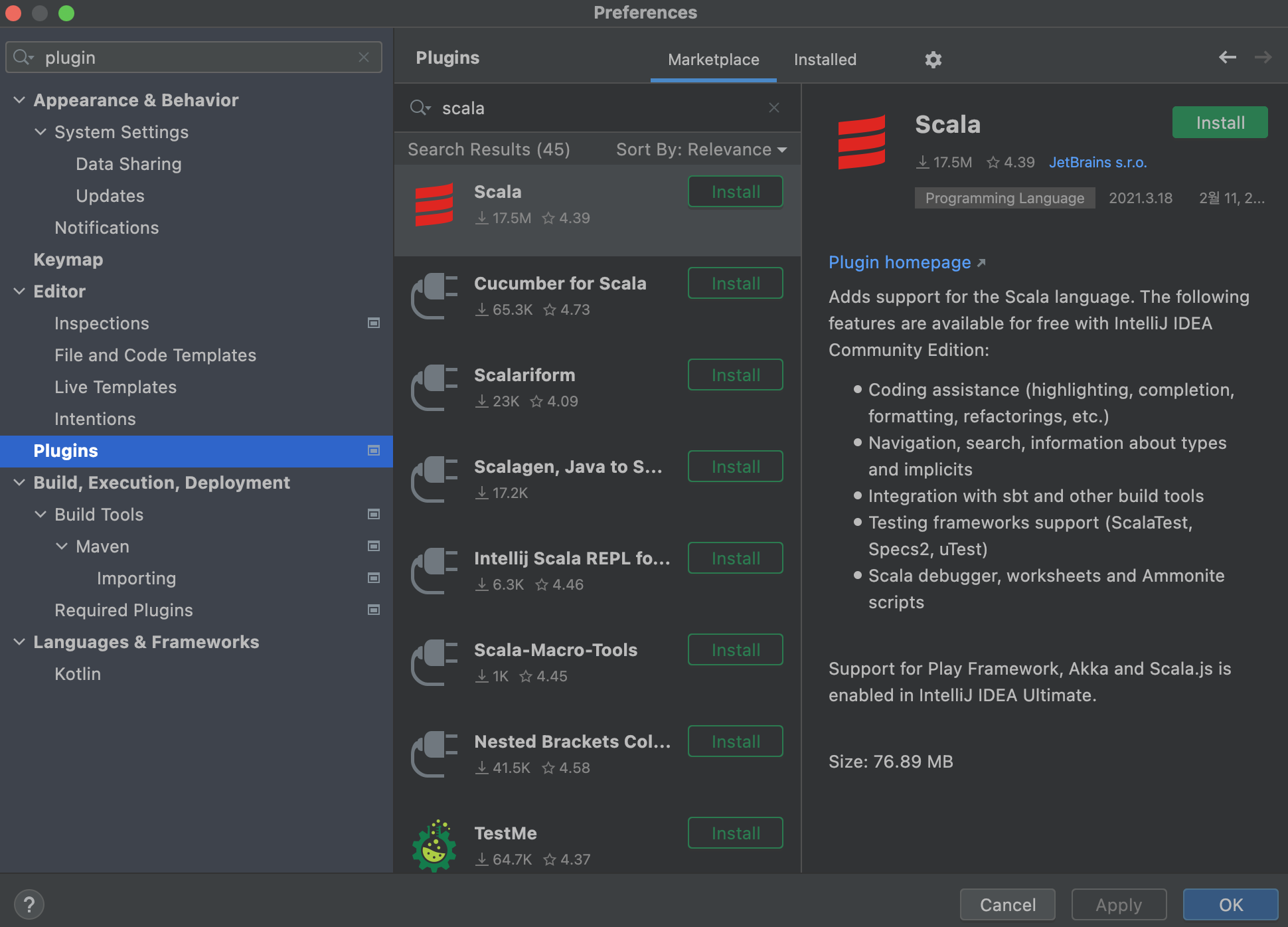Open Live Templates settings
The image size is (1288, 927).
(x=115, y=387)
